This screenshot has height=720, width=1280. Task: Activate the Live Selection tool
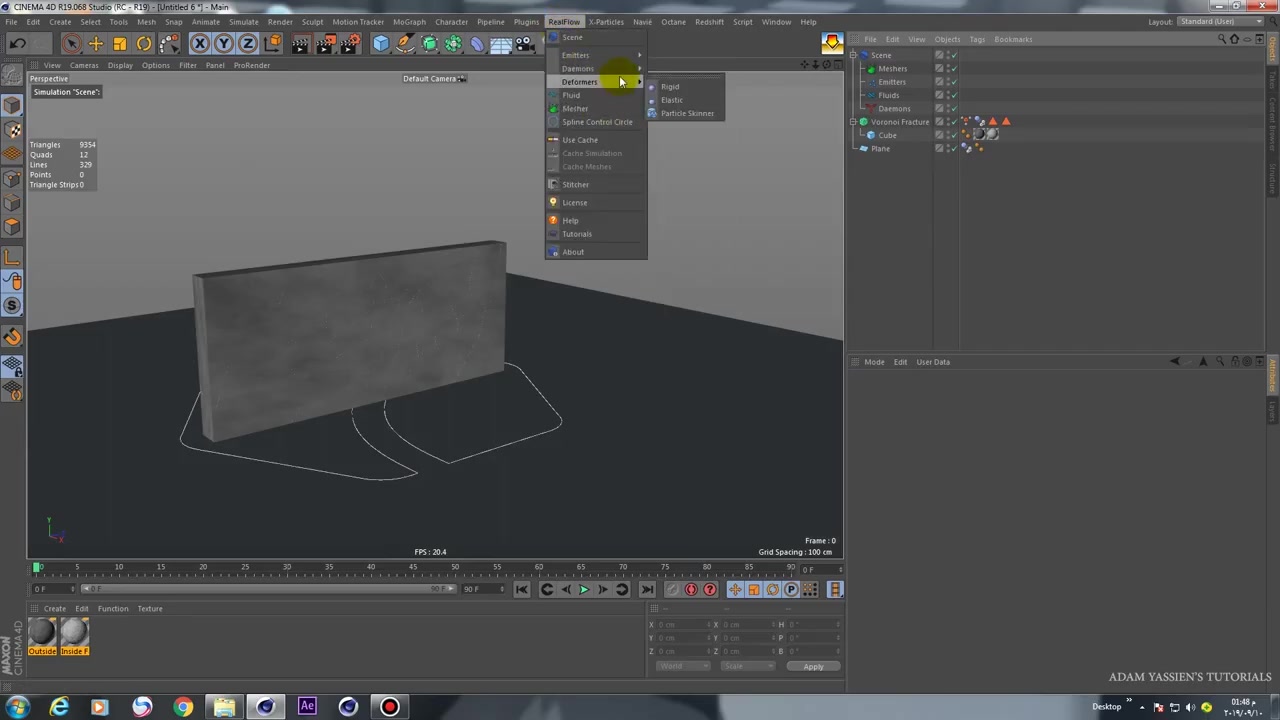click(71, 43)
